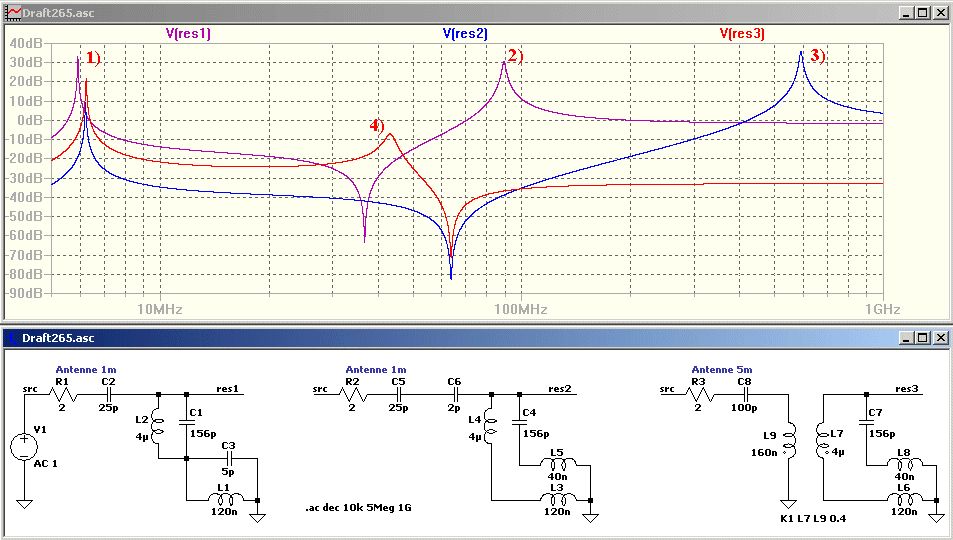Minimize the schematic window
The width and height of the screenshot is (953, 540).
[x=906, y=338]
